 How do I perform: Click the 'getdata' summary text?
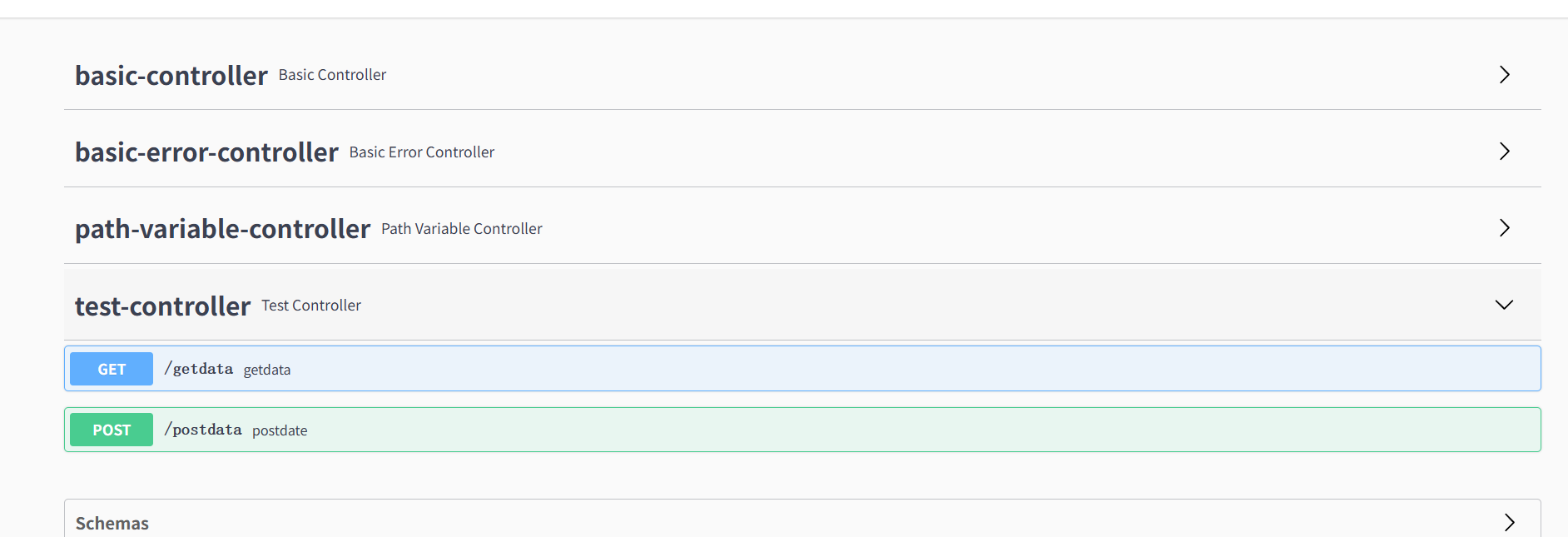(267, 370)
